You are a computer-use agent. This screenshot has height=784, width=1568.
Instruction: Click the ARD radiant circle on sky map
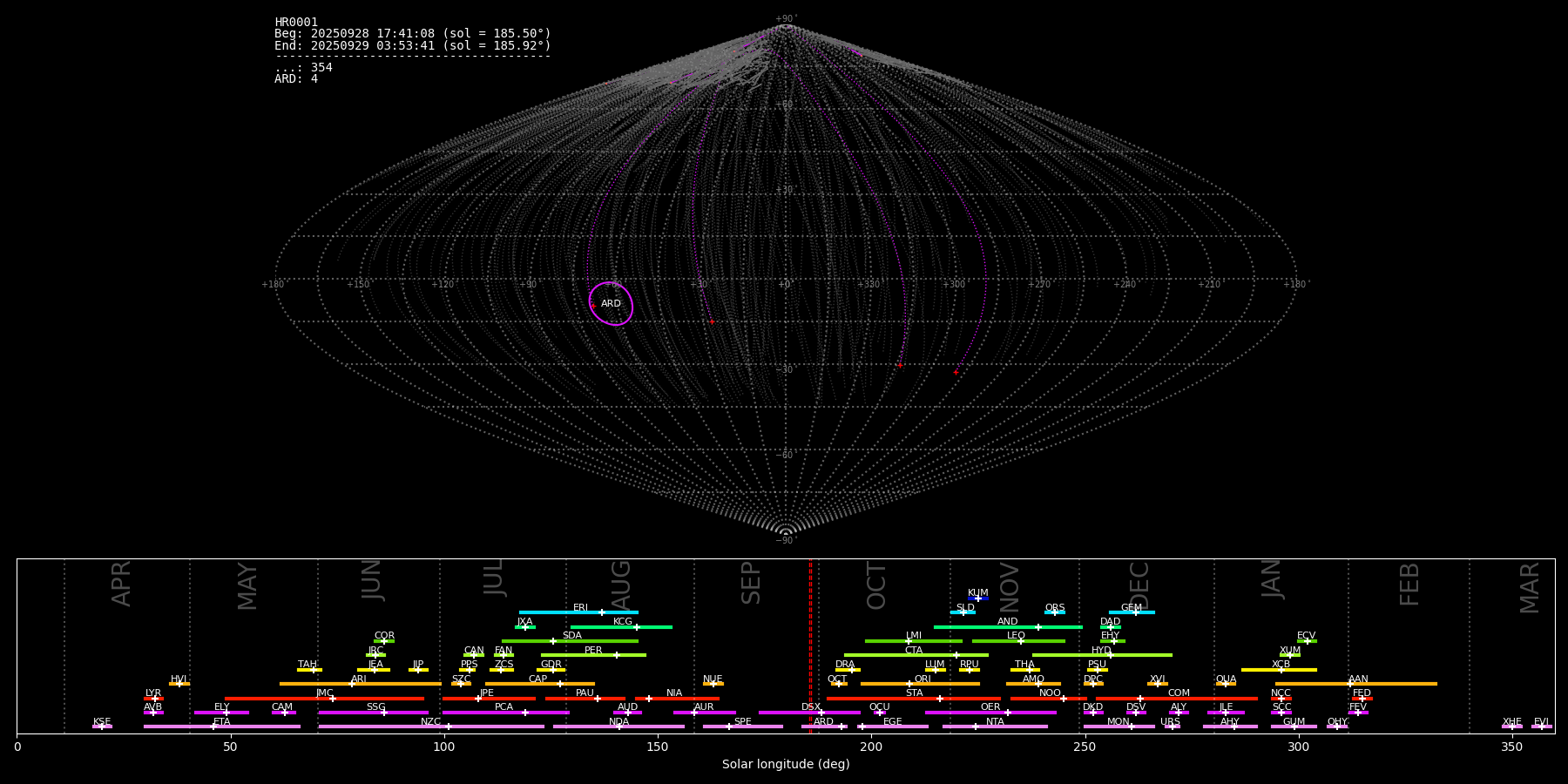click(x=611, y=304)
